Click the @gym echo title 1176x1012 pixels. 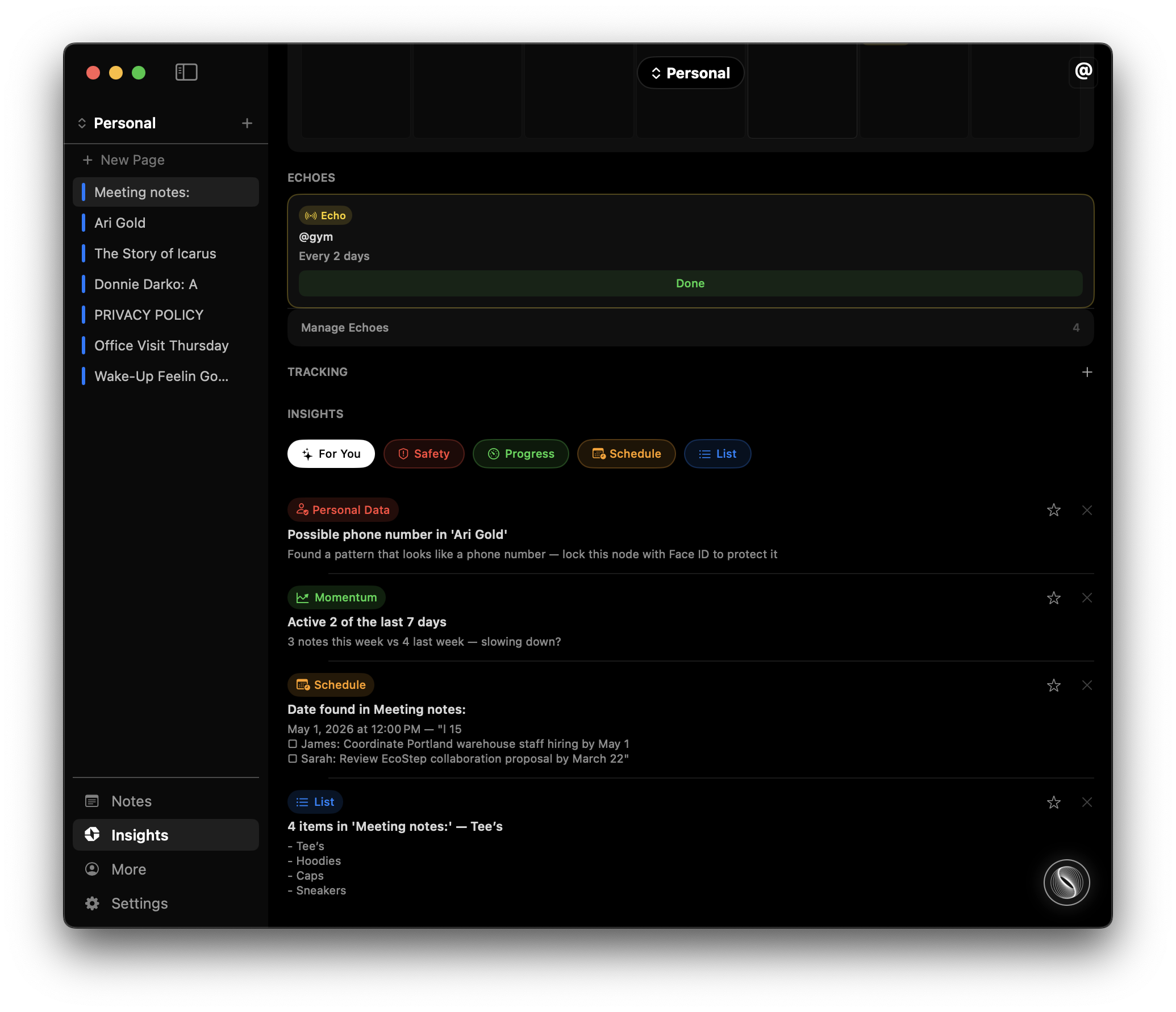click(316, 236)
